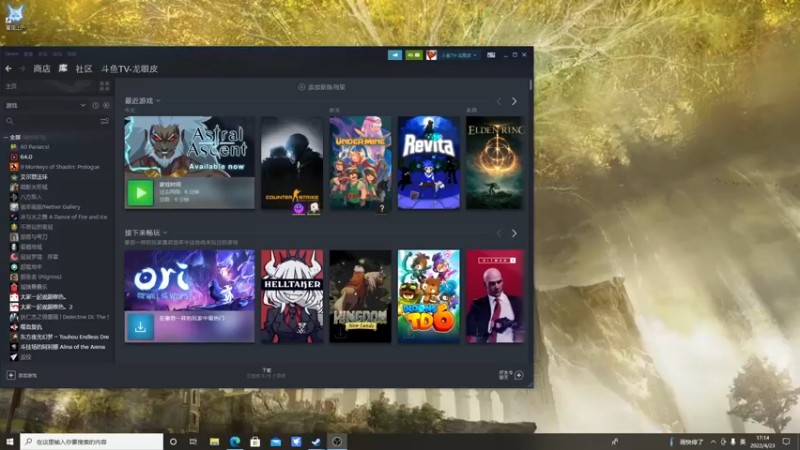Open Hitman 2 game cover
Image resolution: width=800 pixels, height=450 pixels.
(x=495, y=296)
